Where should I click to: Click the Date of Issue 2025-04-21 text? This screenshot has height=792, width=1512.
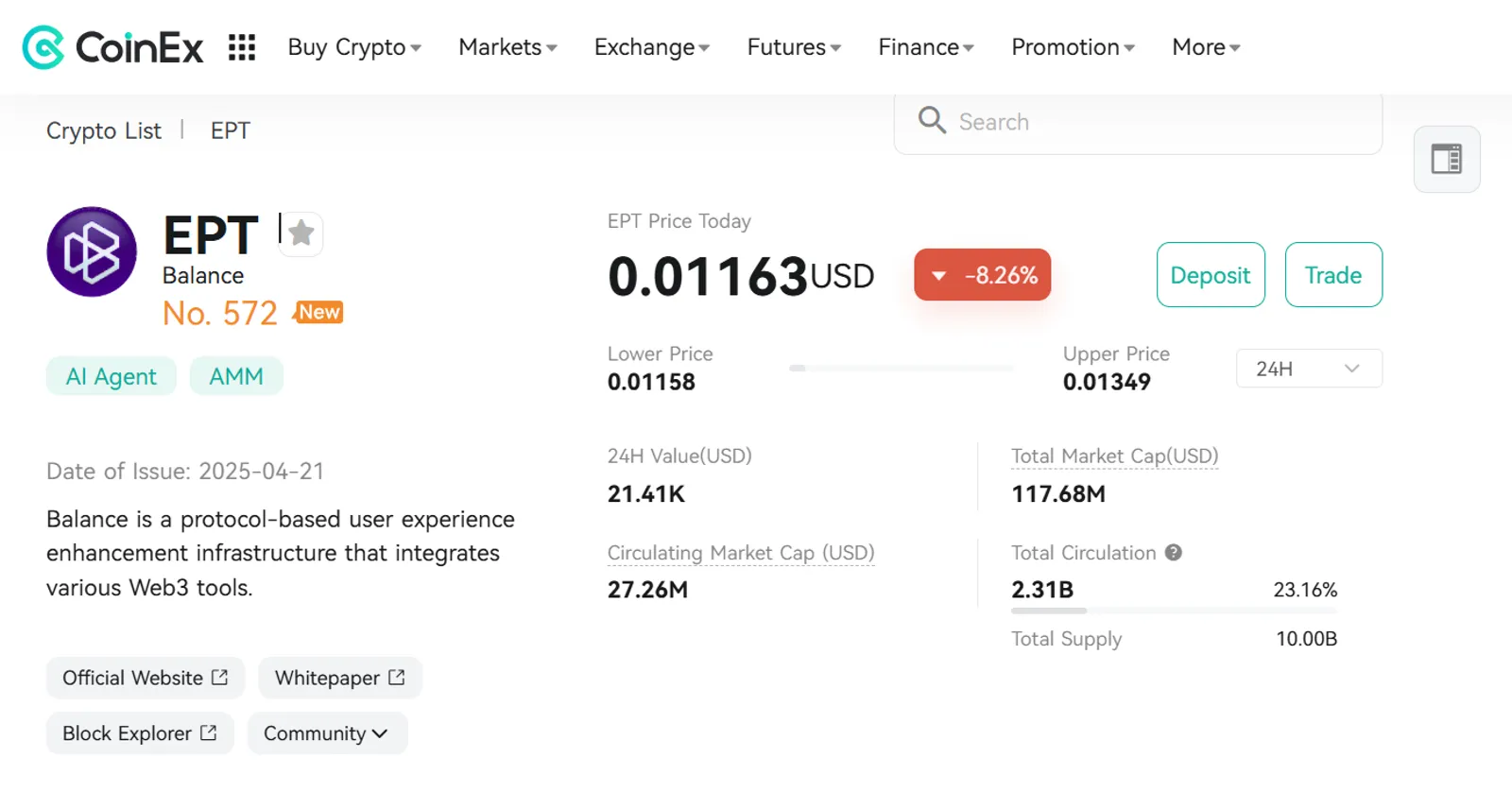tap(185, 471)
